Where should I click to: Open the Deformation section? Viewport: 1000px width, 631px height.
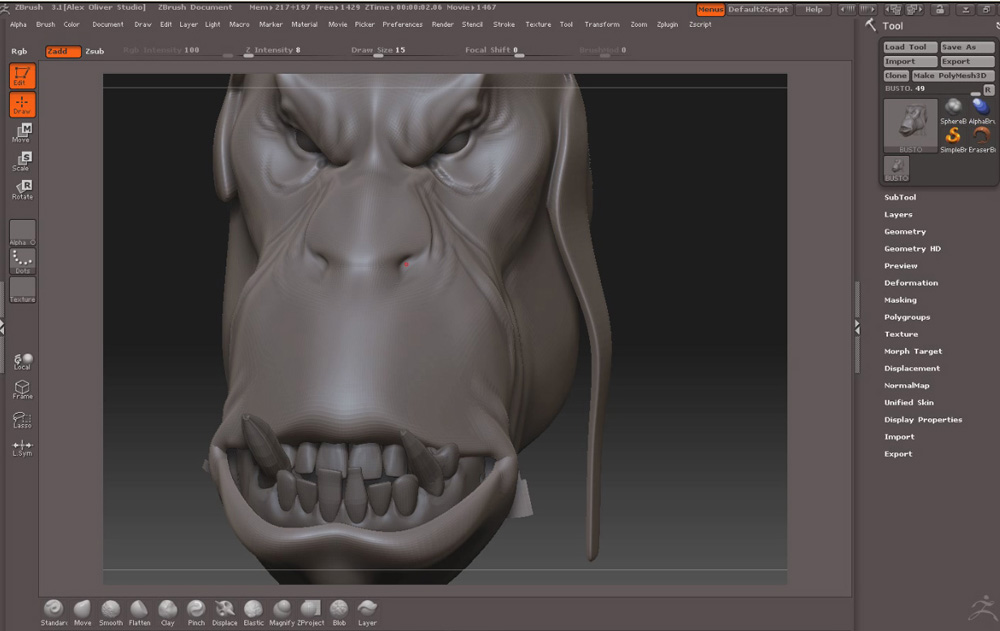coord(911,283)
